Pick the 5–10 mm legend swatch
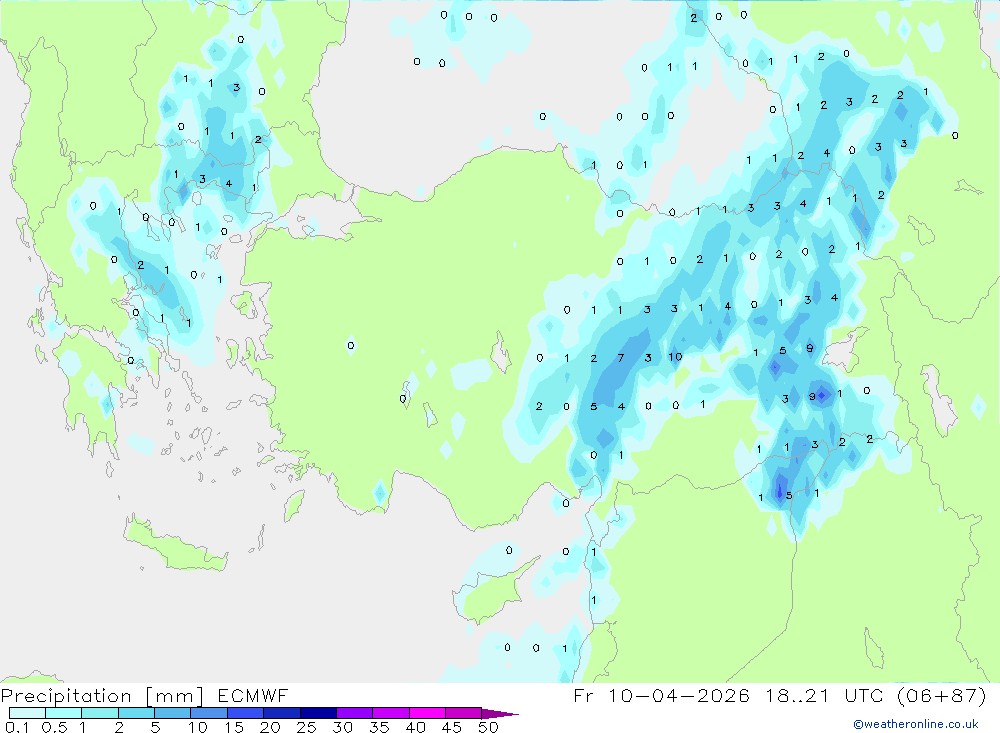The width and height of the screenshot is (1000, 733). [173, 713]
